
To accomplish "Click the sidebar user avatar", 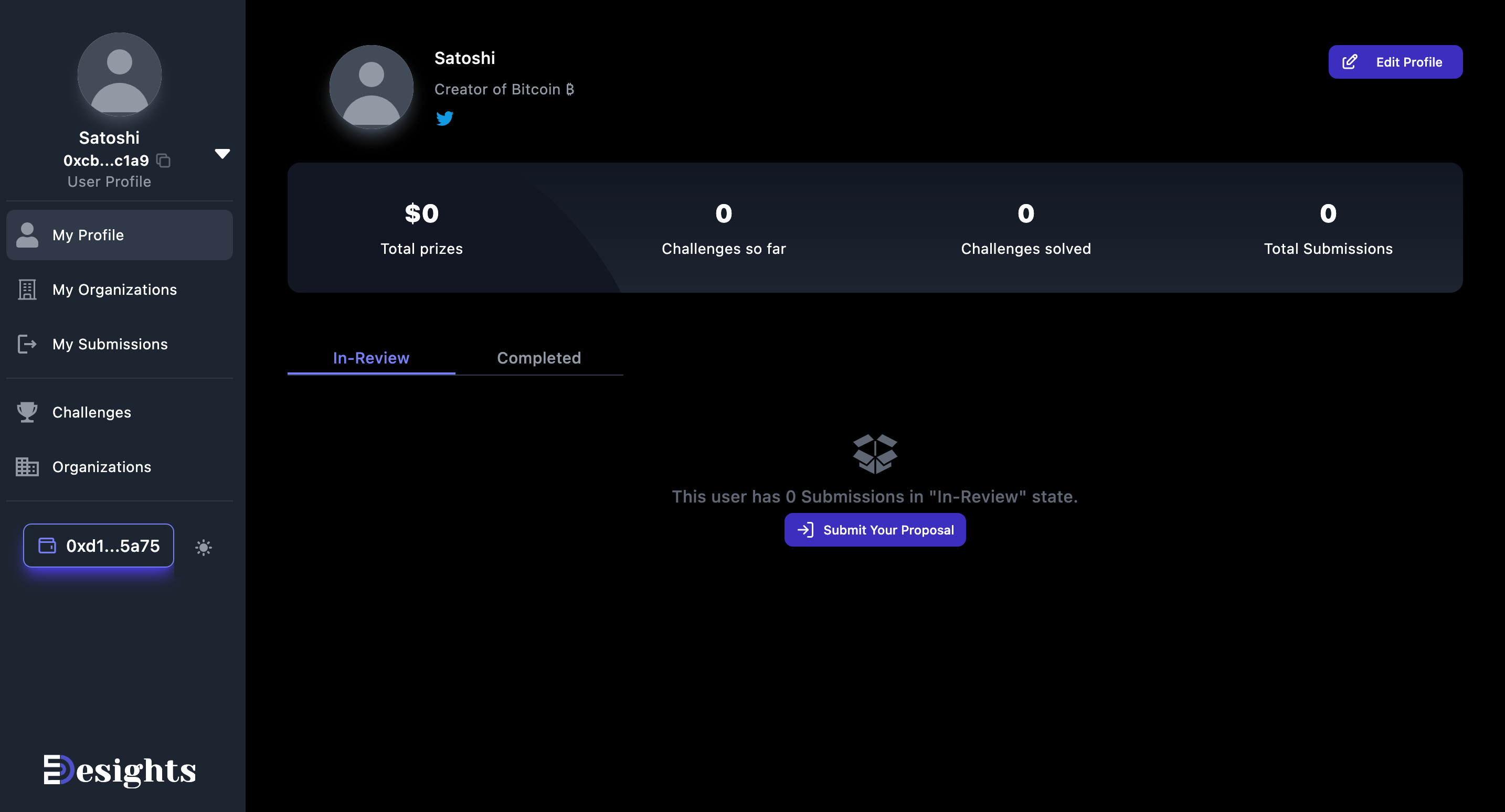I will click(119, 74).
